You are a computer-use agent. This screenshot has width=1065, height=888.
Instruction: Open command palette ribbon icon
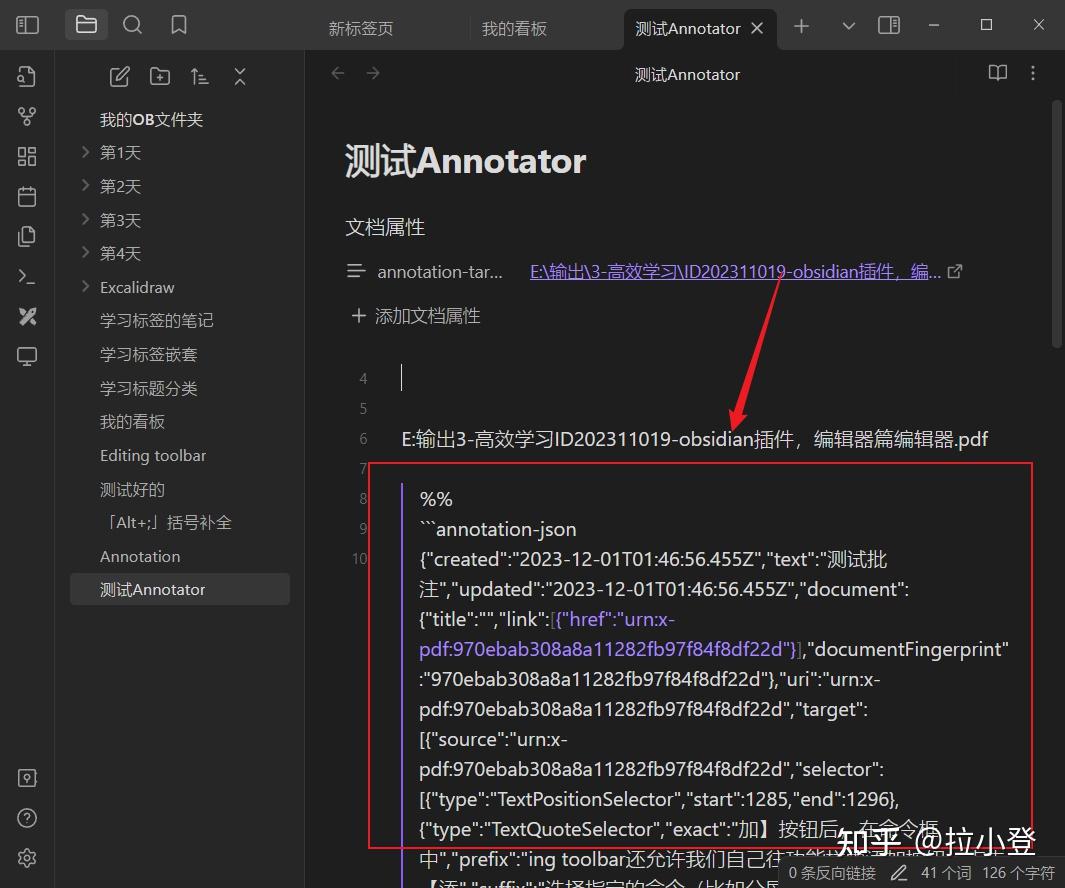[26, 277]
